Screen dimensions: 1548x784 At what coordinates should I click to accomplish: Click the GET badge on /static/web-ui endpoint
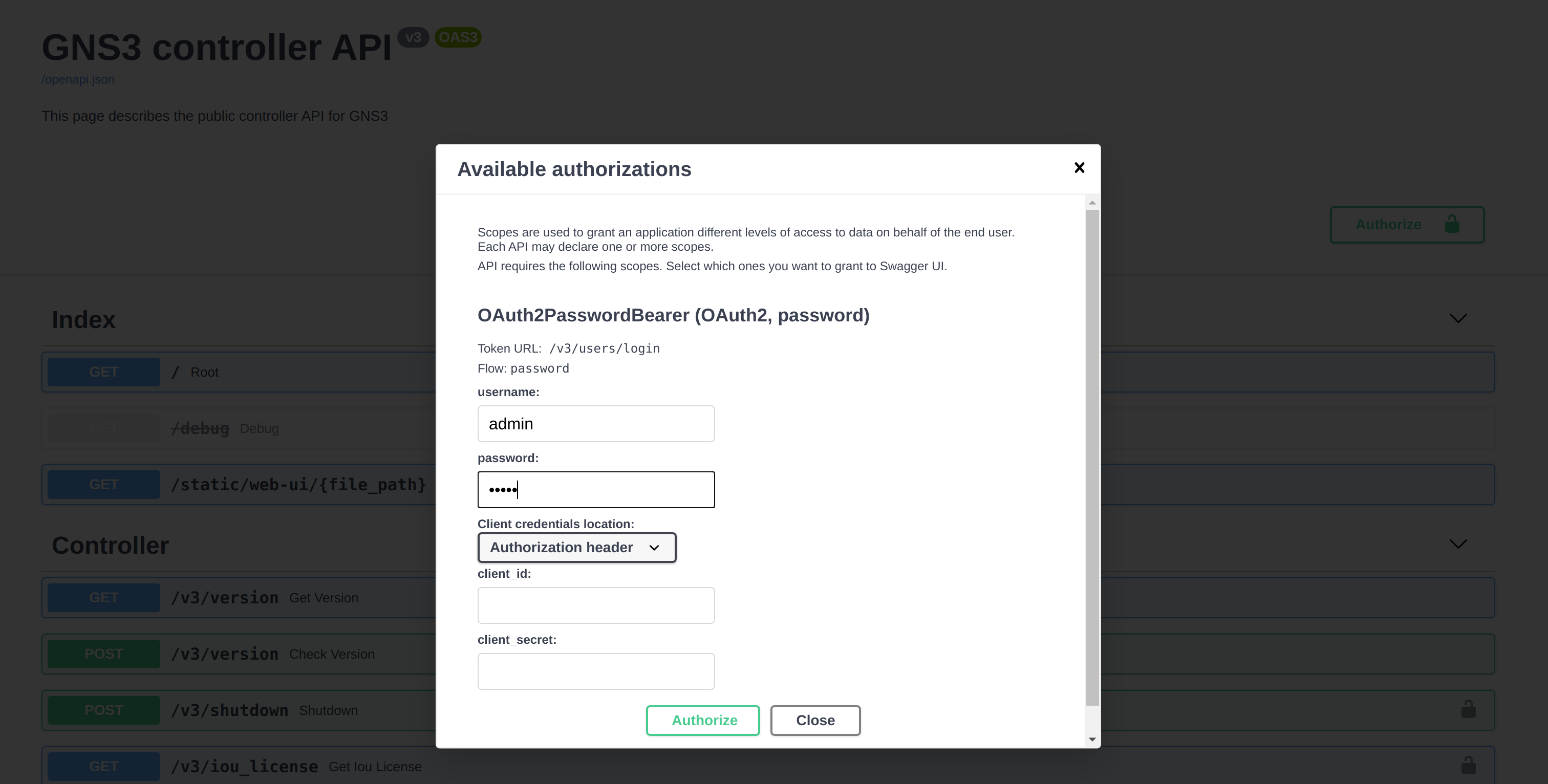(x=103, y=484)
